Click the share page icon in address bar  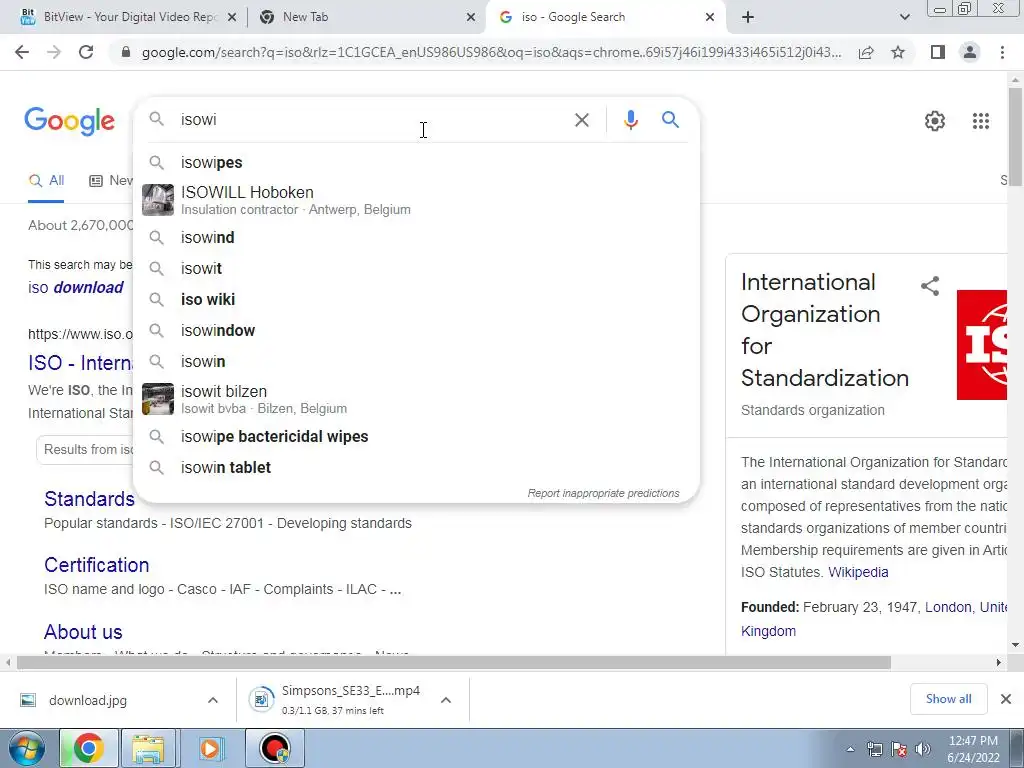[x=866, y=52]
